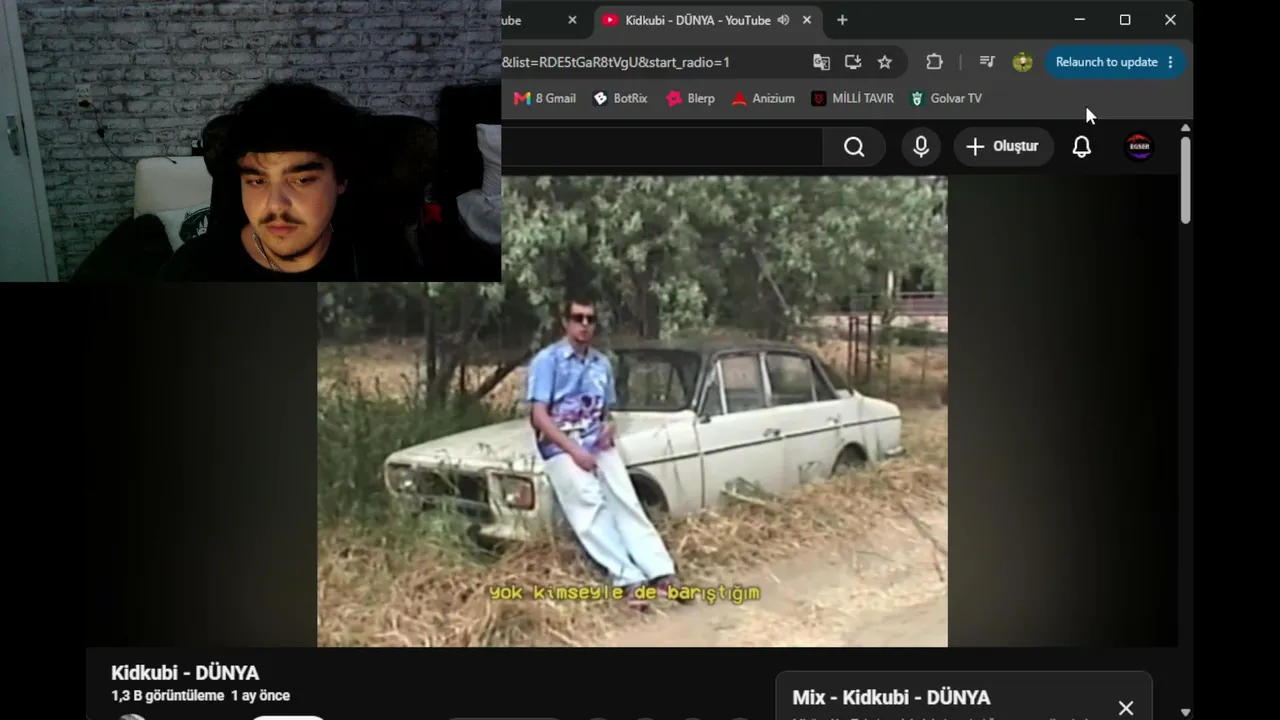Image resolution: width=1280 pixels, height=720 pixels.
Task: Click the scrollbar up arrow
Action: [x=1185, y=128]
